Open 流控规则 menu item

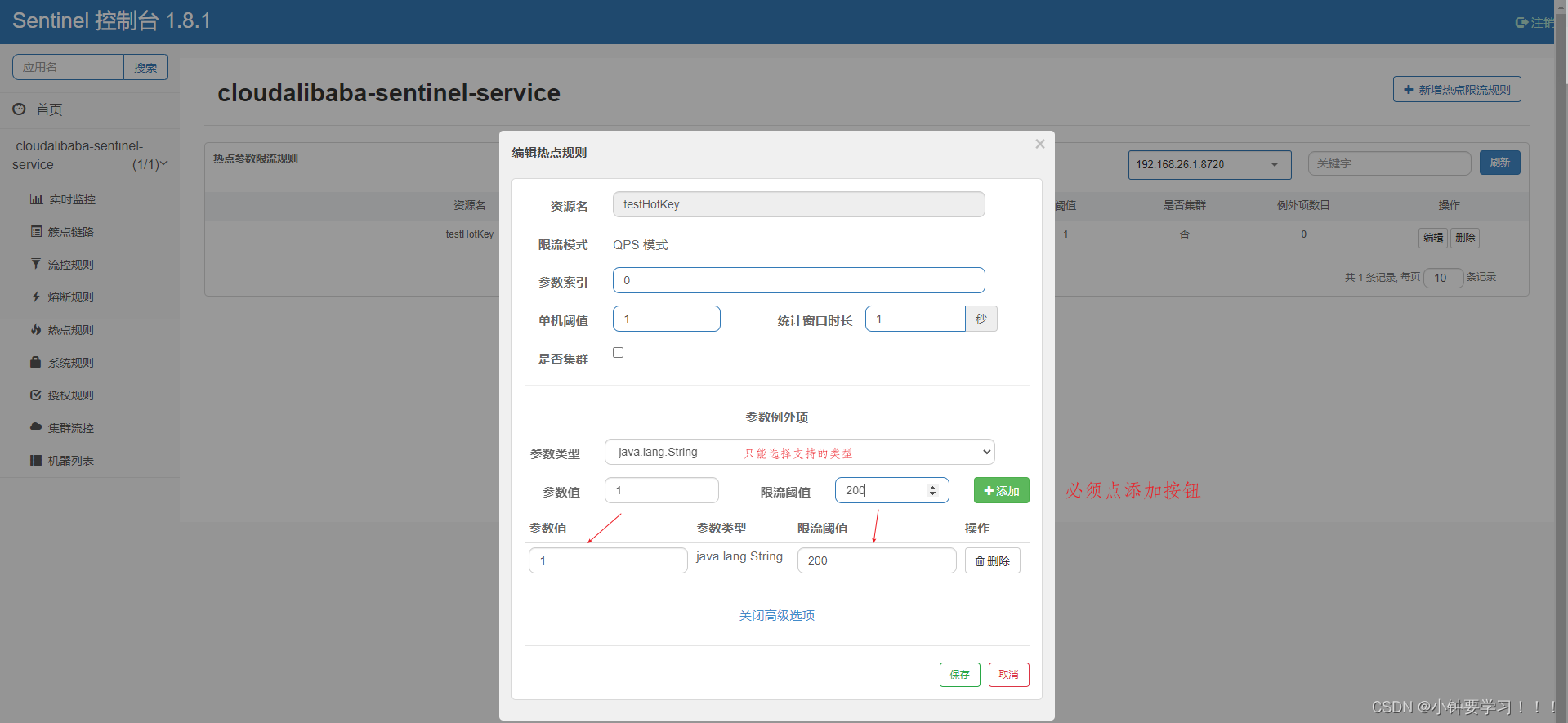[x=71, y=265]
